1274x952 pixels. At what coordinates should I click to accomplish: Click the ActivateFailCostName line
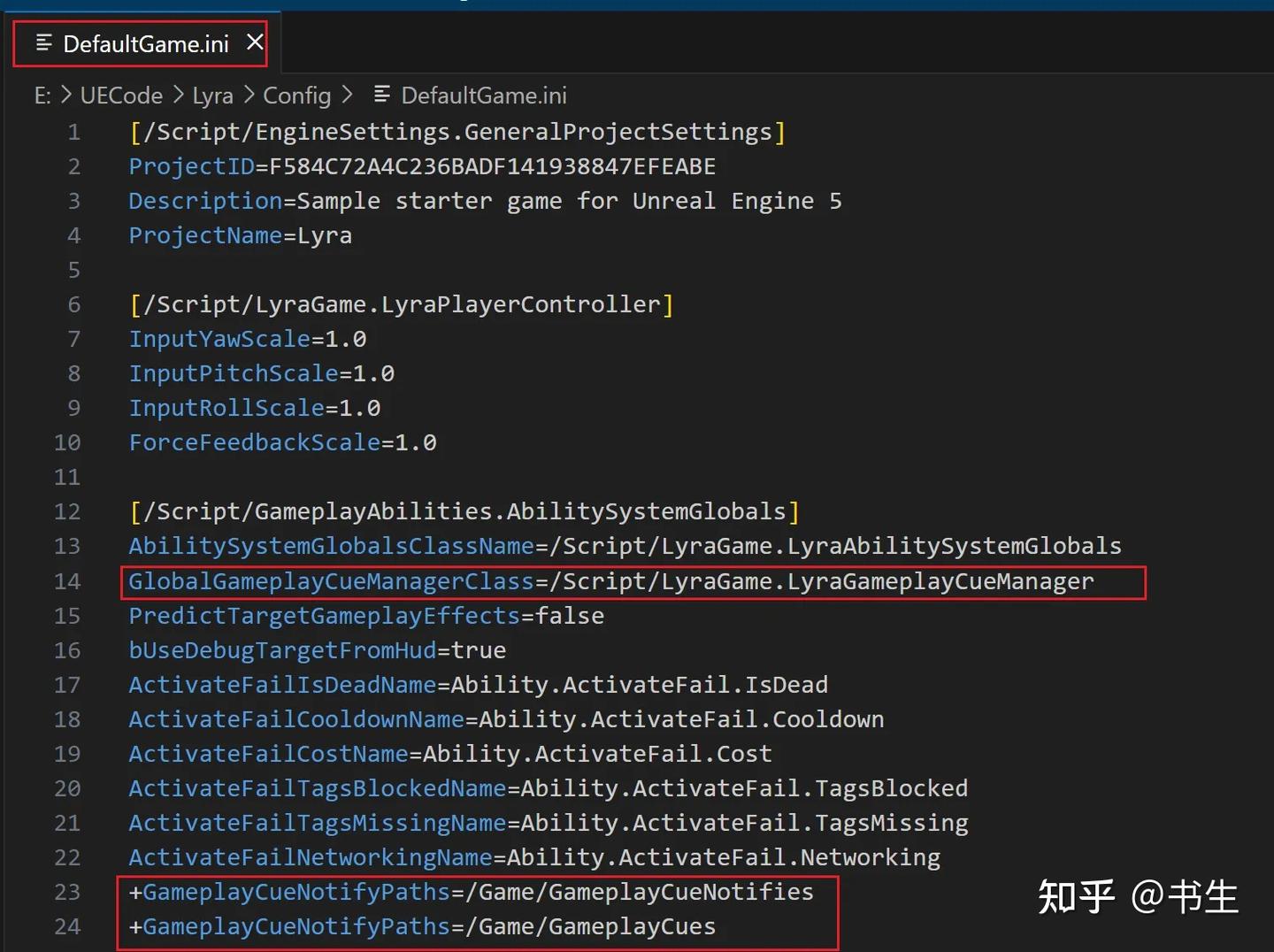[x=450, y=754]
